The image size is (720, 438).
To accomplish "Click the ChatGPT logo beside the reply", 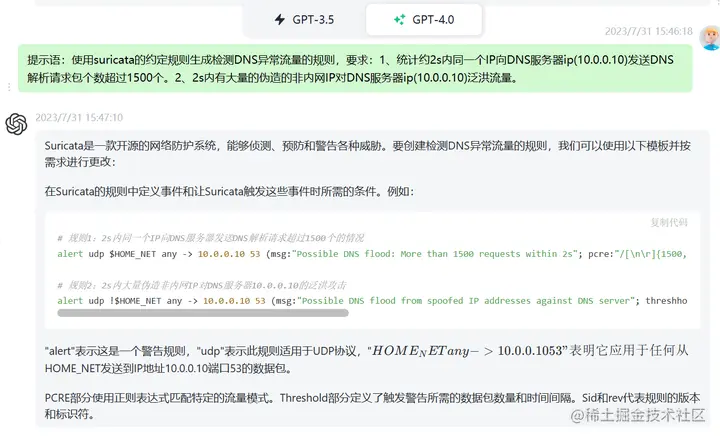I will tap(17, 124).
